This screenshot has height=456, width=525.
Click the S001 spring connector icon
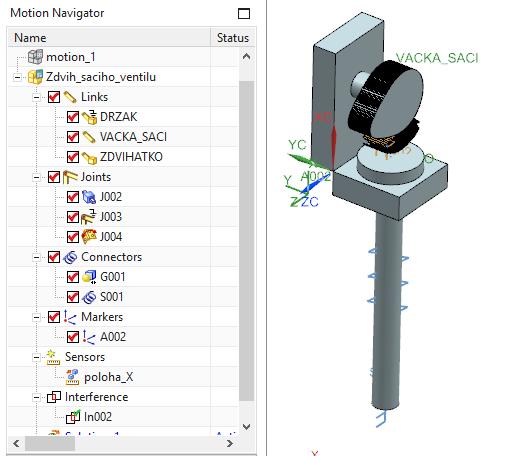point(89,297)
